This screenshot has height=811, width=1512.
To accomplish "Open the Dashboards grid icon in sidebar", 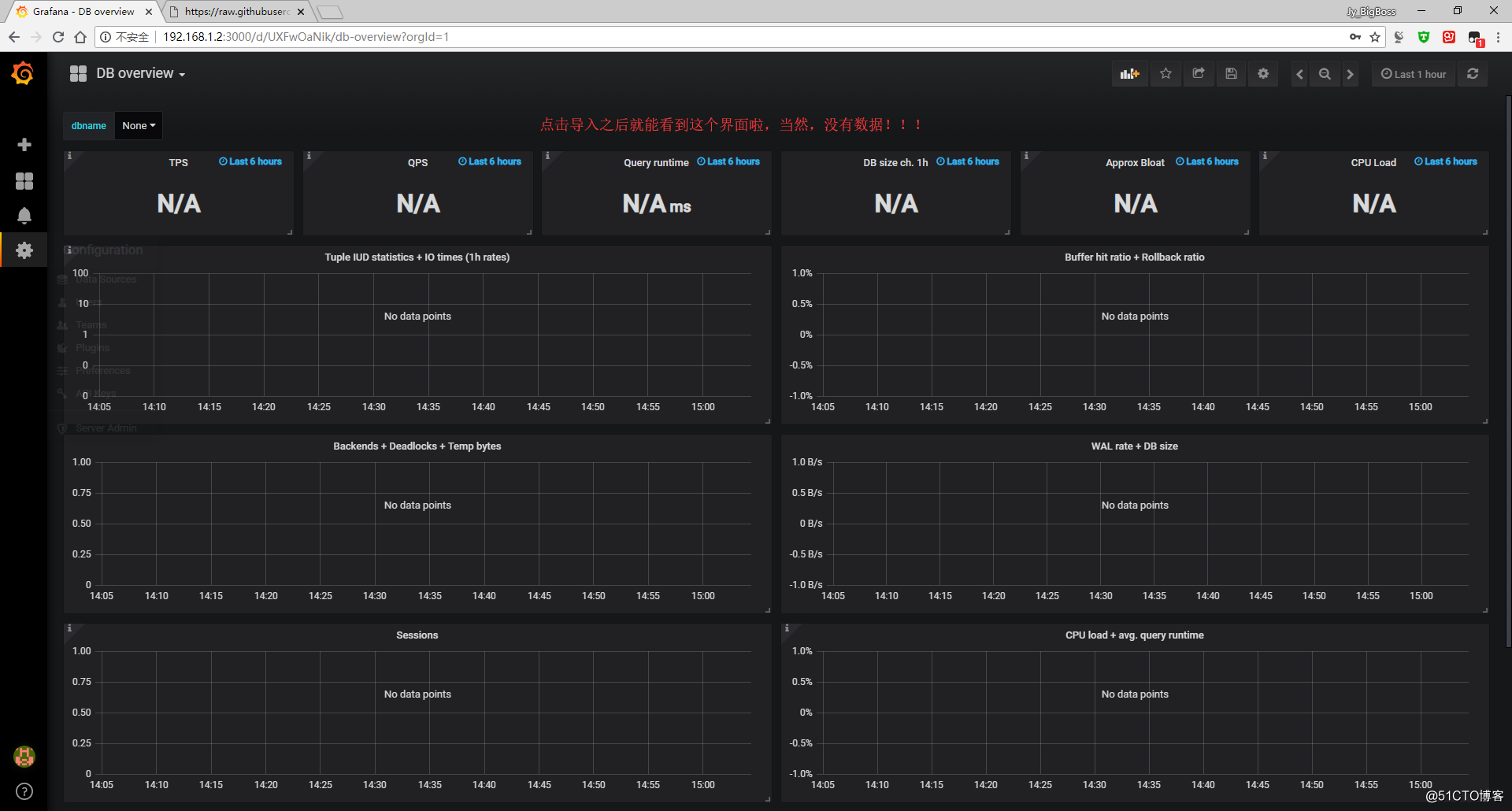I will click(x=24, y=181).
